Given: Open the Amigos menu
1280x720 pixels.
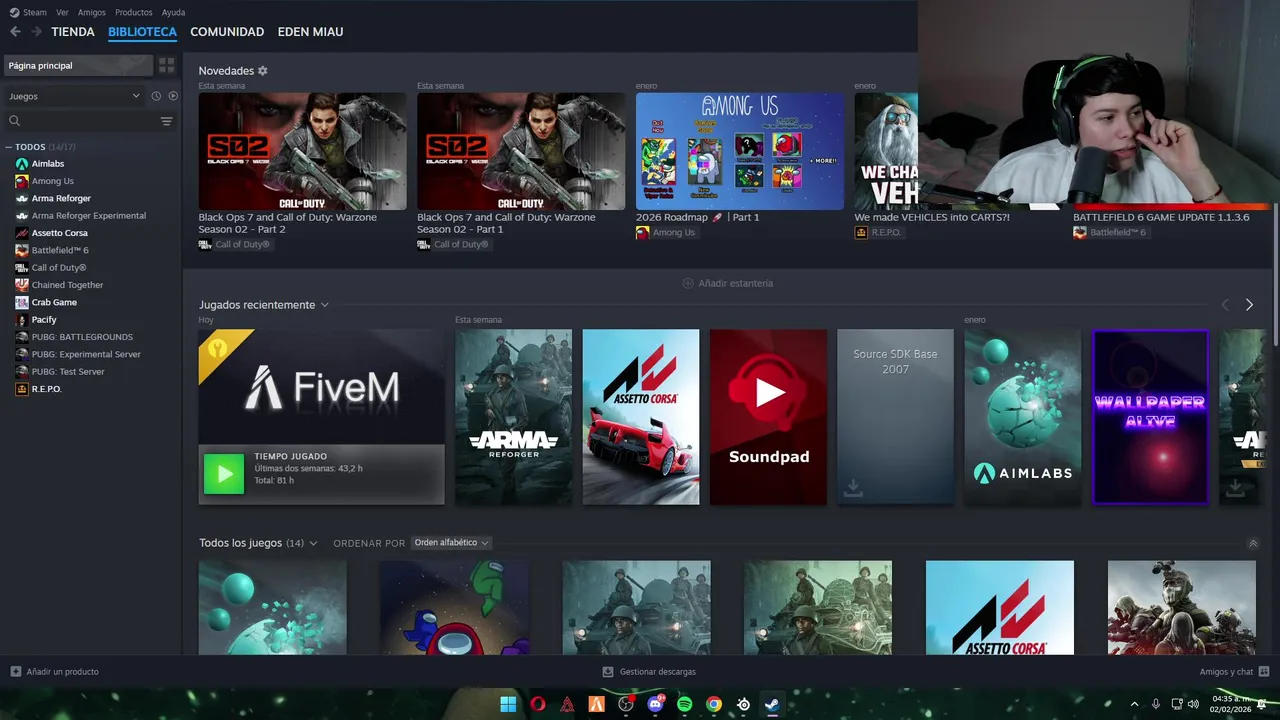Looking at the screenshot, I should click(x=92, y=12).
